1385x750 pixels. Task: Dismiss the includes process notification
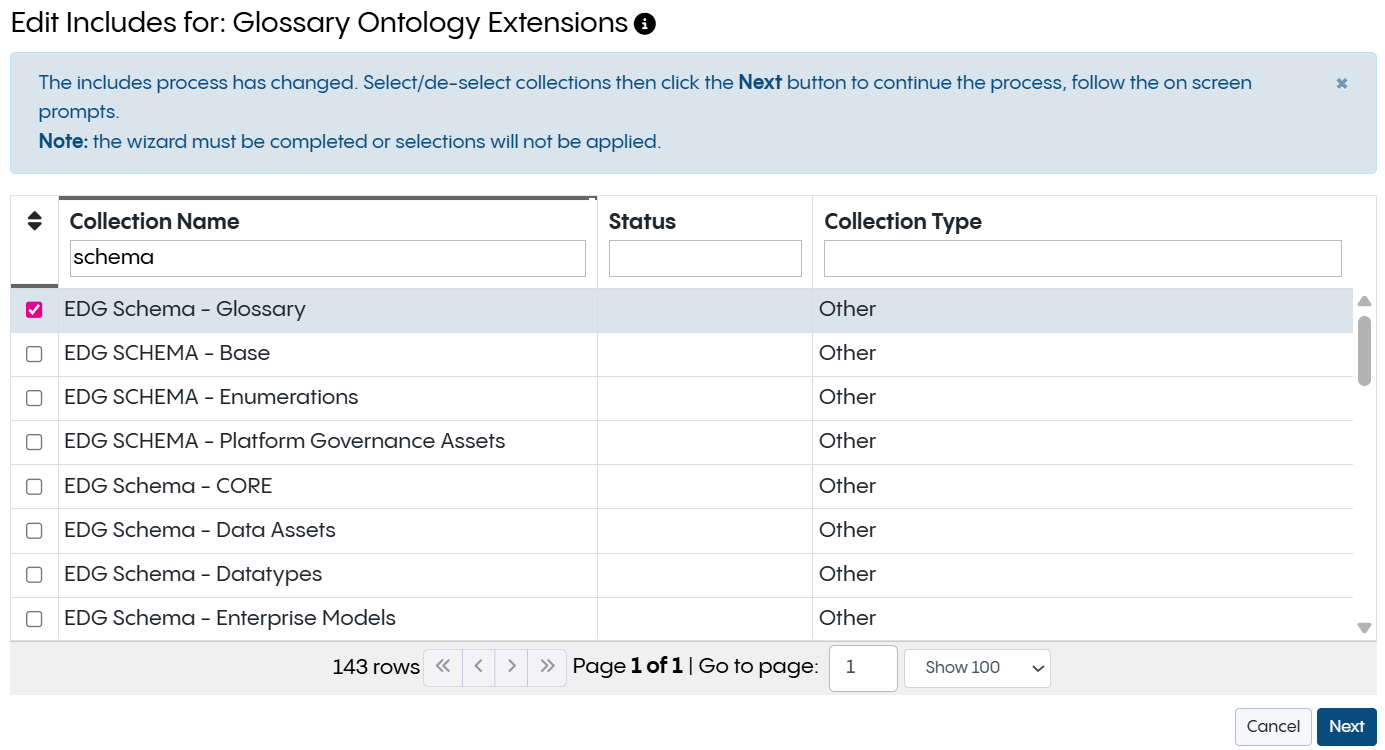[x=1341, y=84]
